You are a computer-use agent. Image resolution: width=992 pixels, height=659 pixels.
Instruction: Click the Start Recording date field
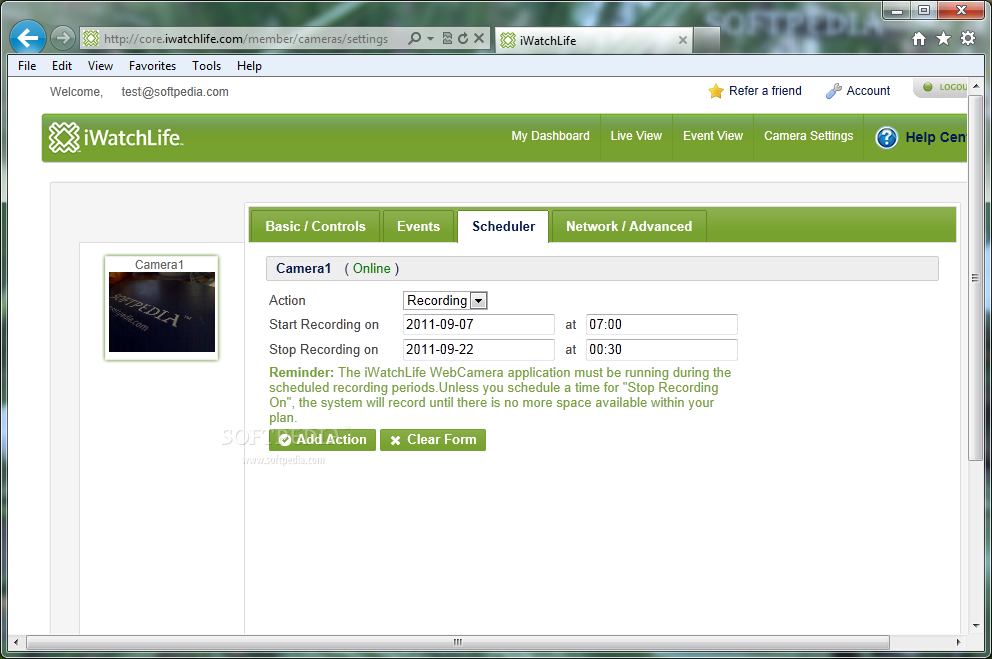[479, 324]
